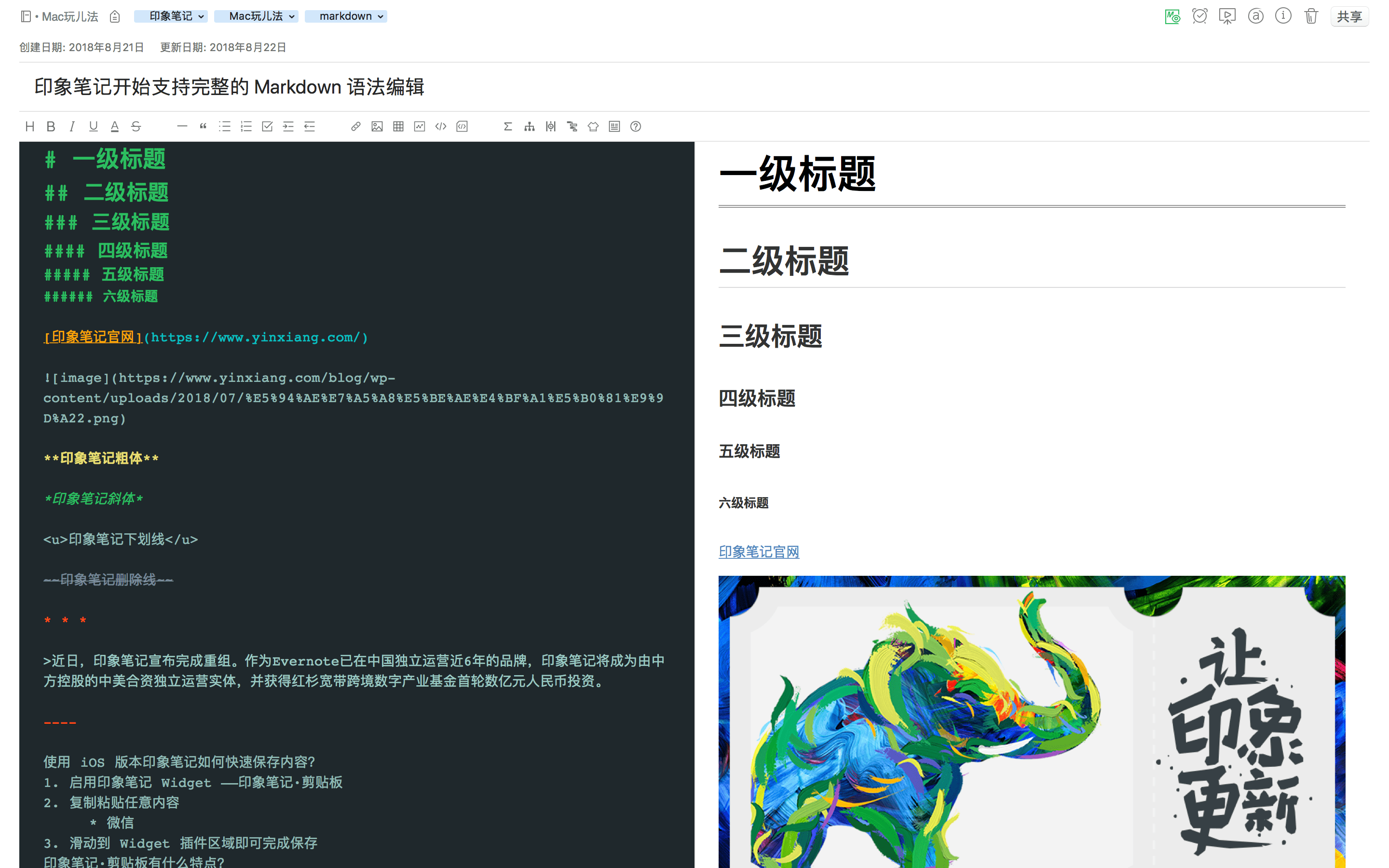Insert a blockquote using quote icon

[x=203, y=126]
